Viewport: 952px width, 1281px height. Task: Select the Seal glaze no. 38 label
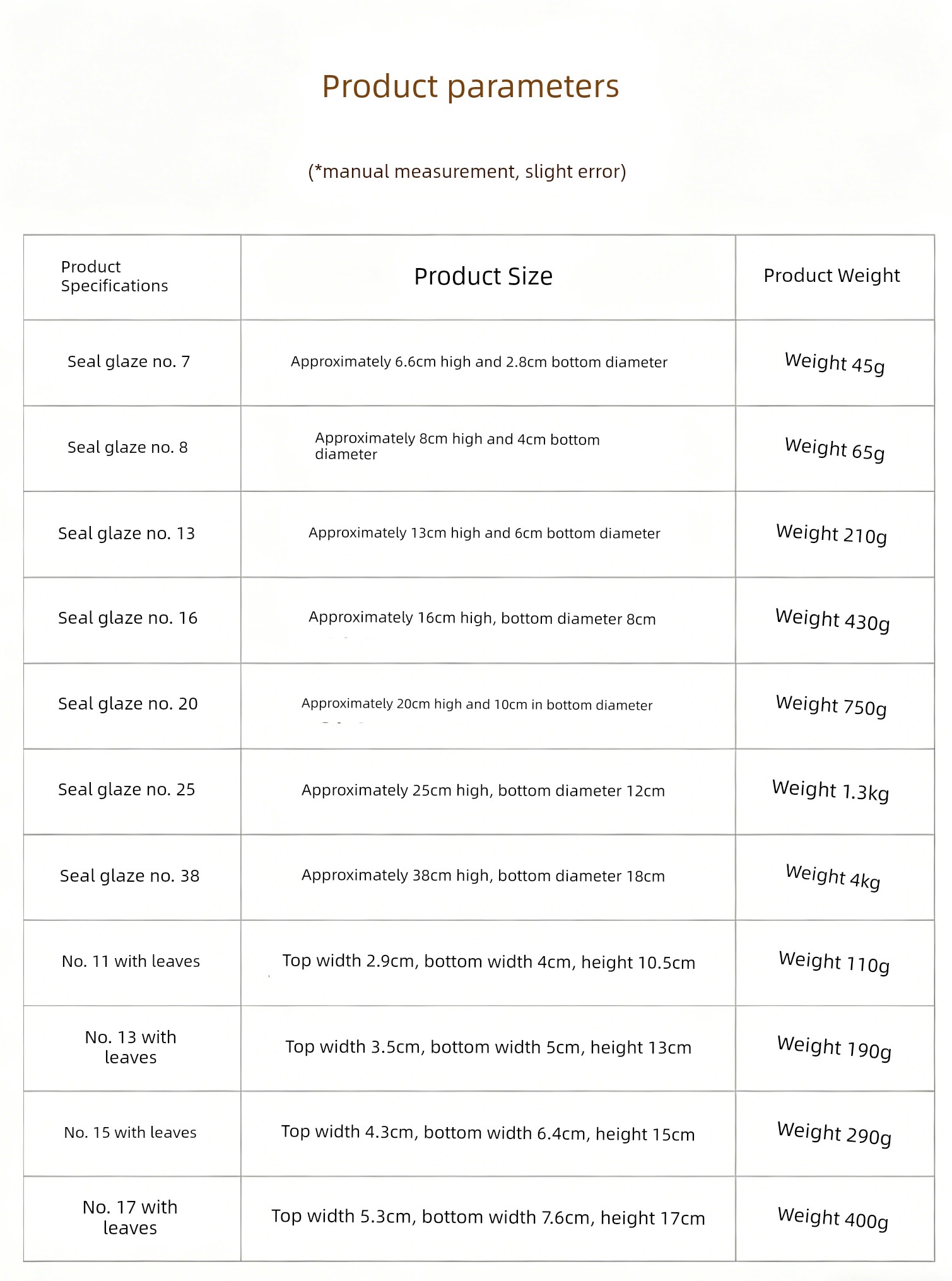point(129,875)
